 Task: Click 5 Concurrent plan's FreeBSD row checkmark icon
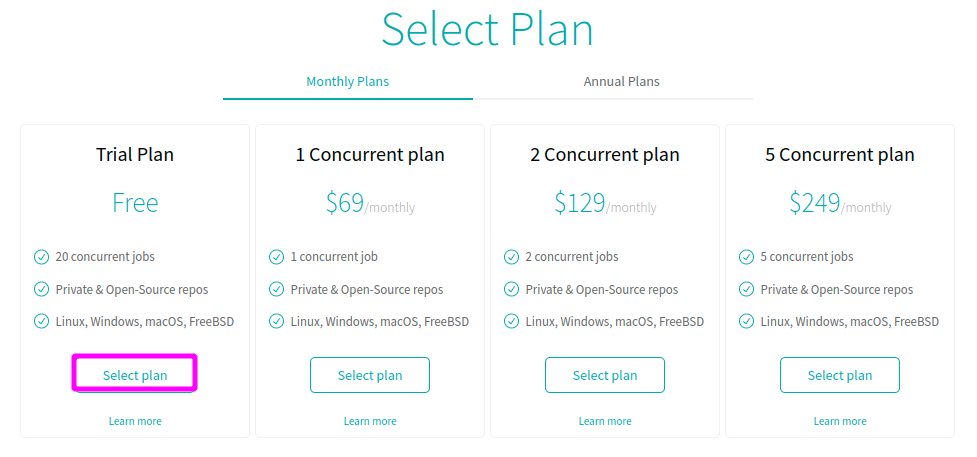click(x=746, y=322)
